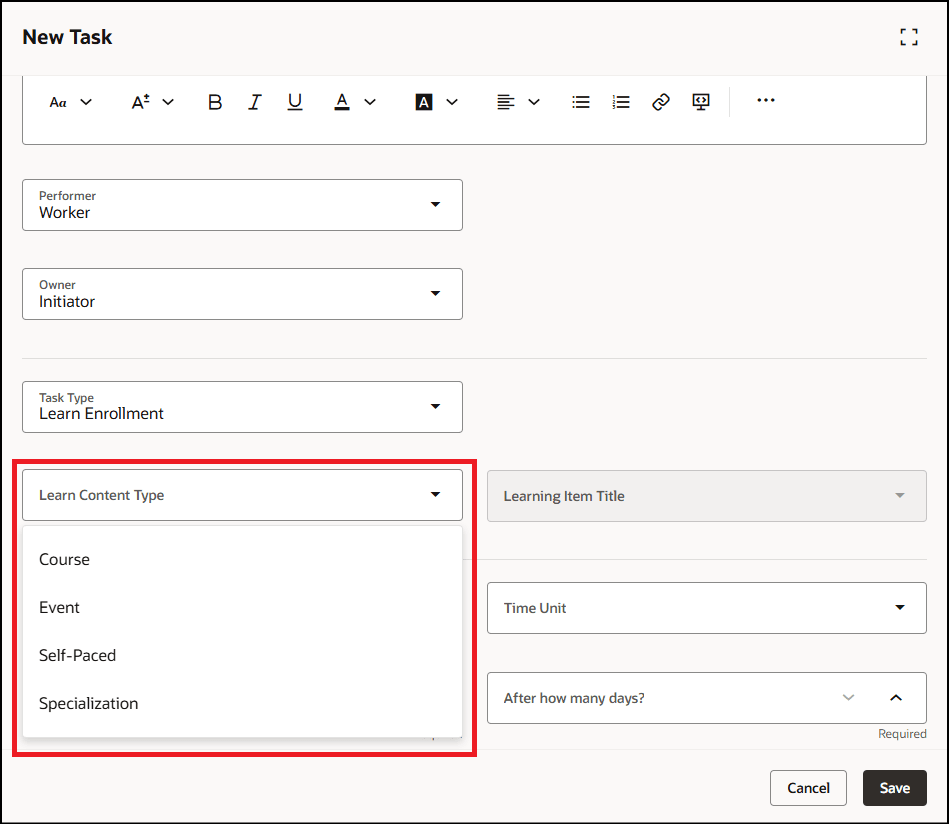Insert a numbered list
The image size is (949, 824).
(x=621, y=101)
